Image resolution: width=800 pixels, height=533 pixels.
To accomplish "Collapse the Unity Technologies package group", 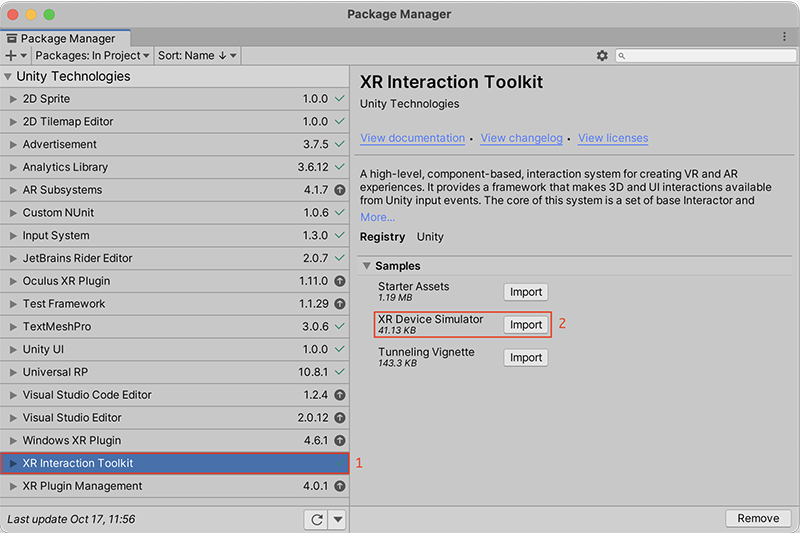I will 9,77.
